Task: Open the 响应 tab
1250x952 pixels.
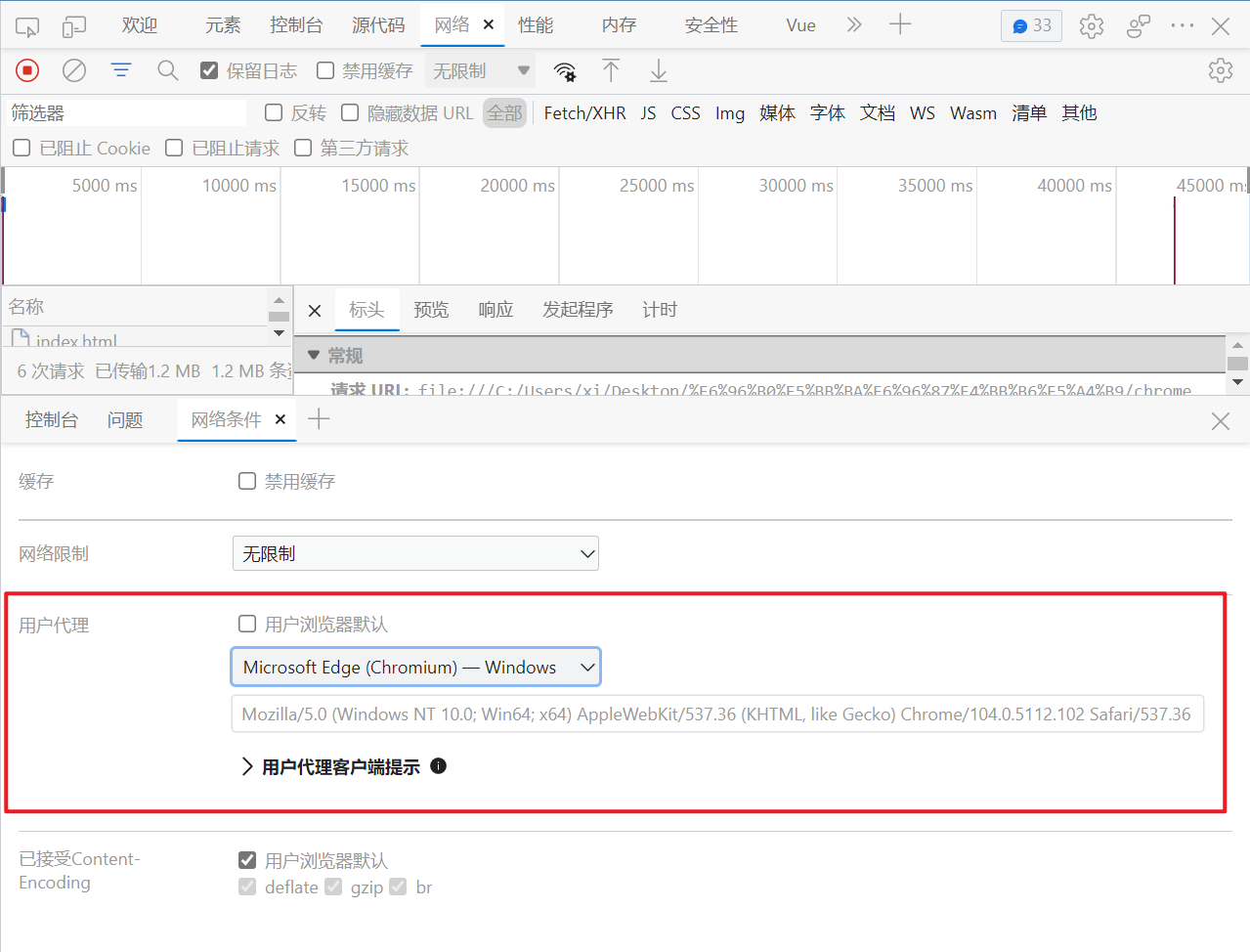Action: coord(496,310)
